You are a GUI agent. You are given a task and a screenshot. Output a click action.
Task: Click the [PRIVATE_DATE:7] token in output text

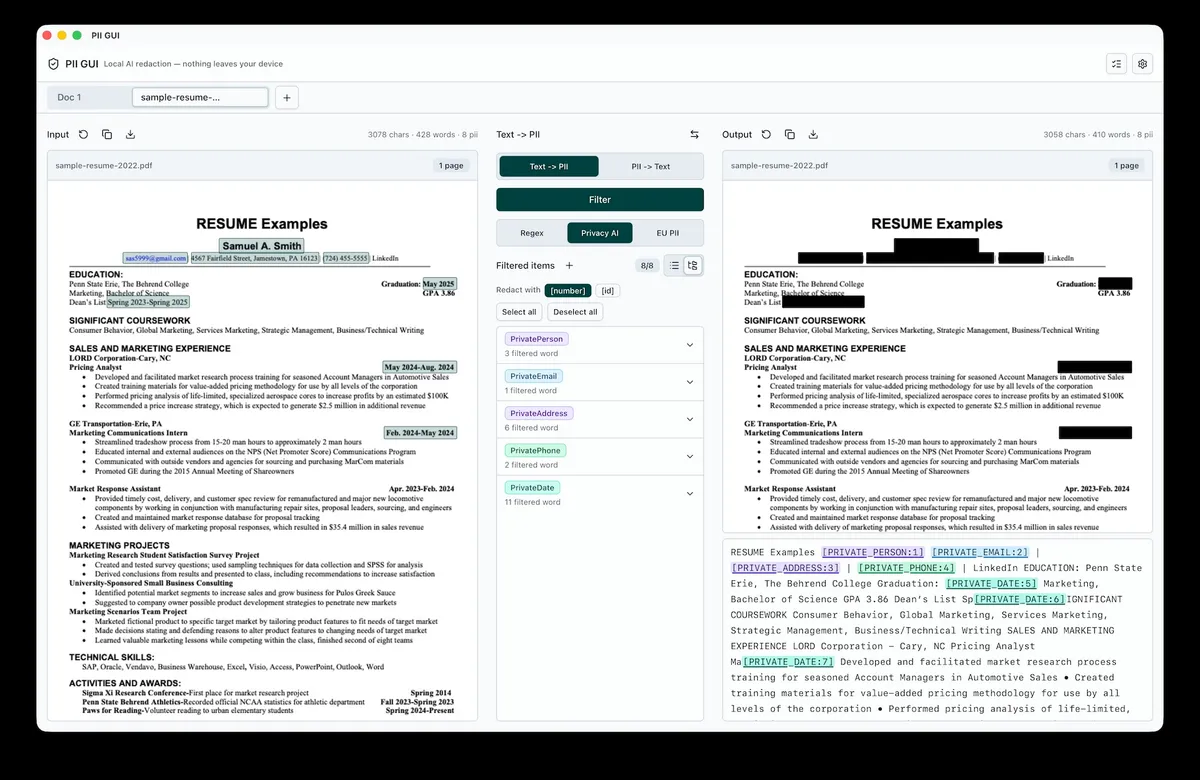788,662
